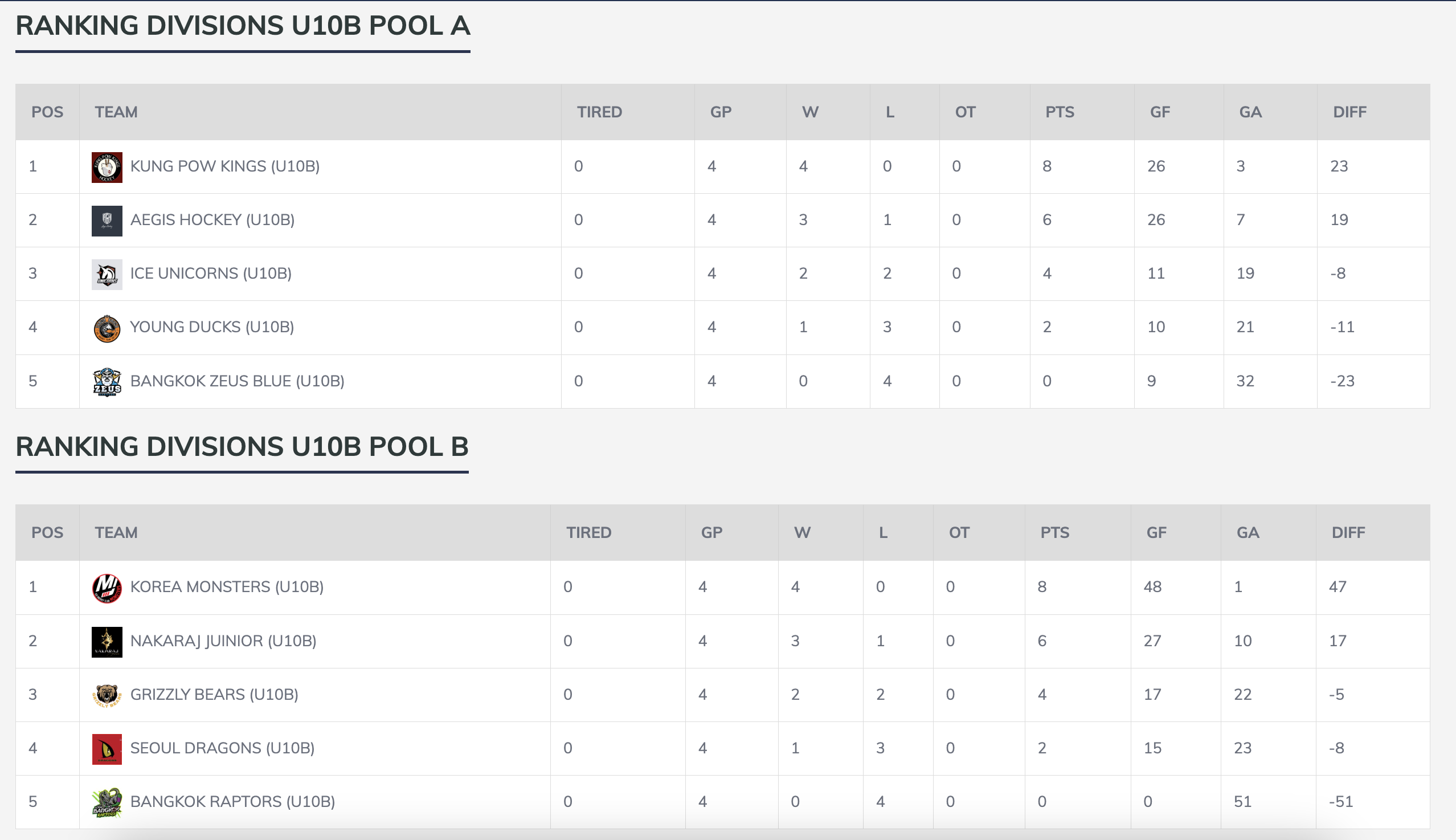Click the Ice Unicorns team logo
1456x840 pixels.
[107, 275]
